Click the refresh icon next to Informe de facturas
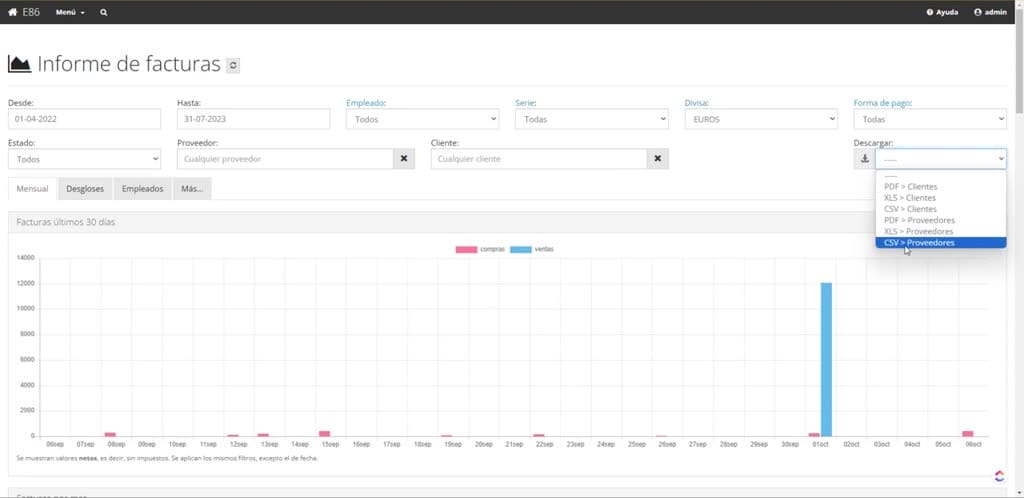This screenshot has width=1024, height=498. [233, 65]
